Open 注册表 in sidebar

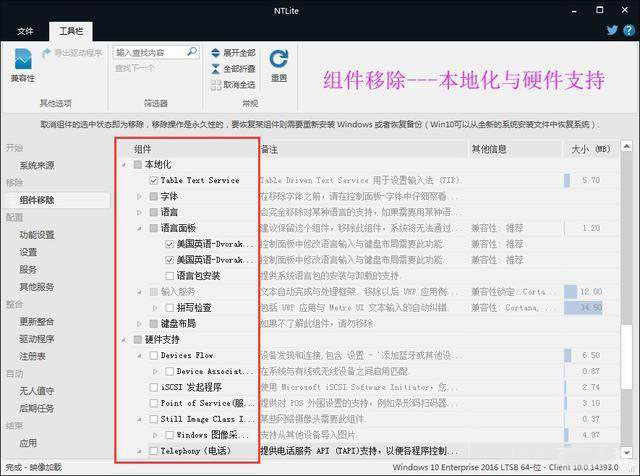[33, 356]
